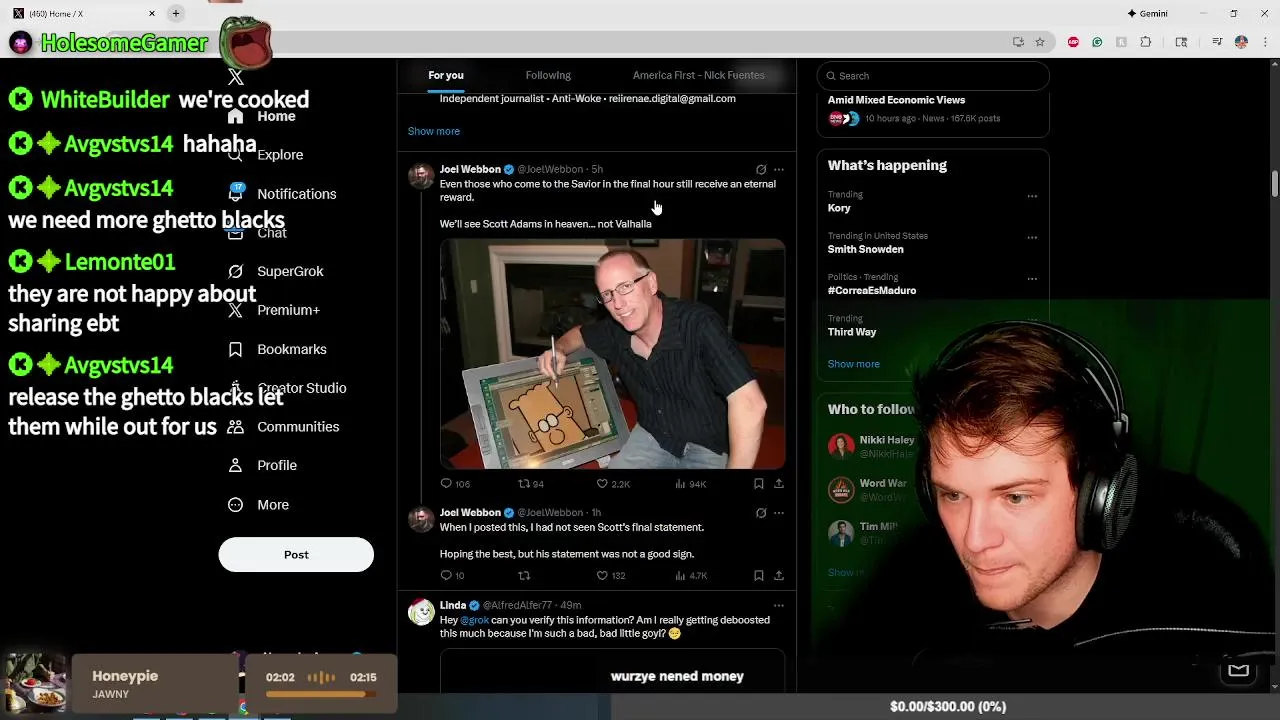View analytics showing 94K views
1280x720 pixels.
(690, 484)
